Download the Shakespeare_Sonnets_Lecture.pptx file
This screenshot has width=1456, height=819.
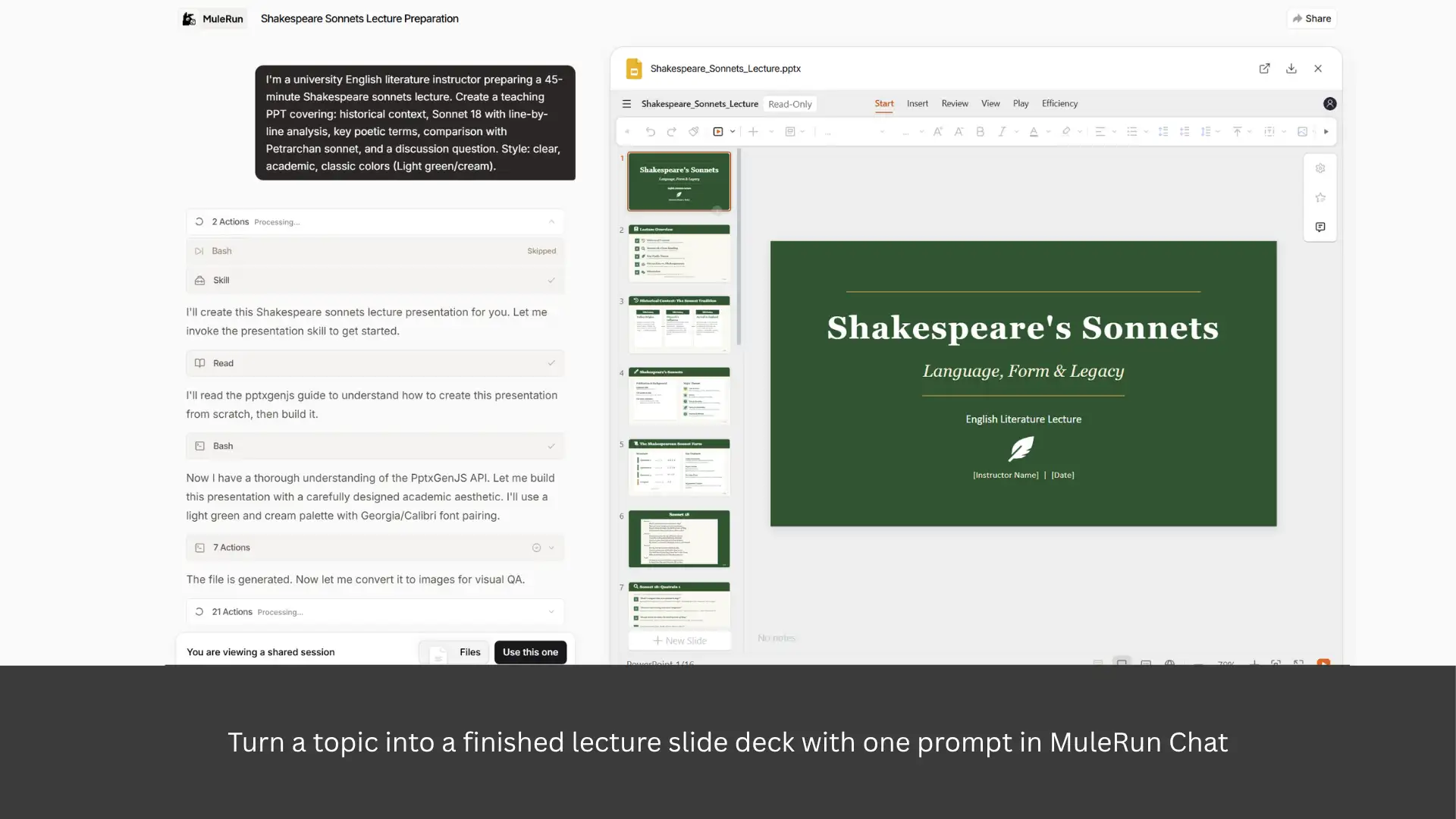tap(1291, 68)
